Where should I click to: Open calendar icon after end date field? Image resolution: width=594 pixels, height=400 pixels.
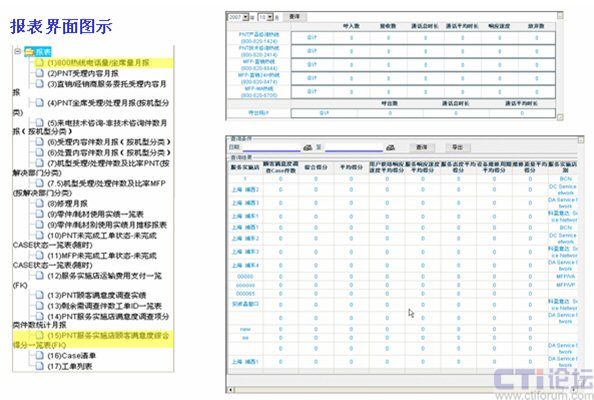point(391,147)
